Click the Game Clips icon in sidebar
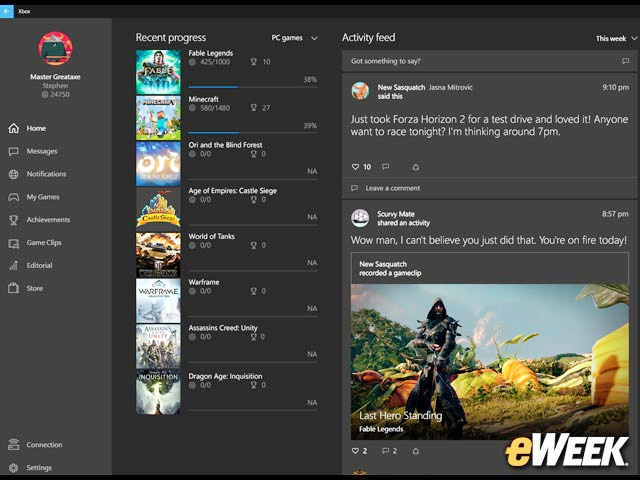The height and width of the screenshot is (480, 640). click(13, 243)
